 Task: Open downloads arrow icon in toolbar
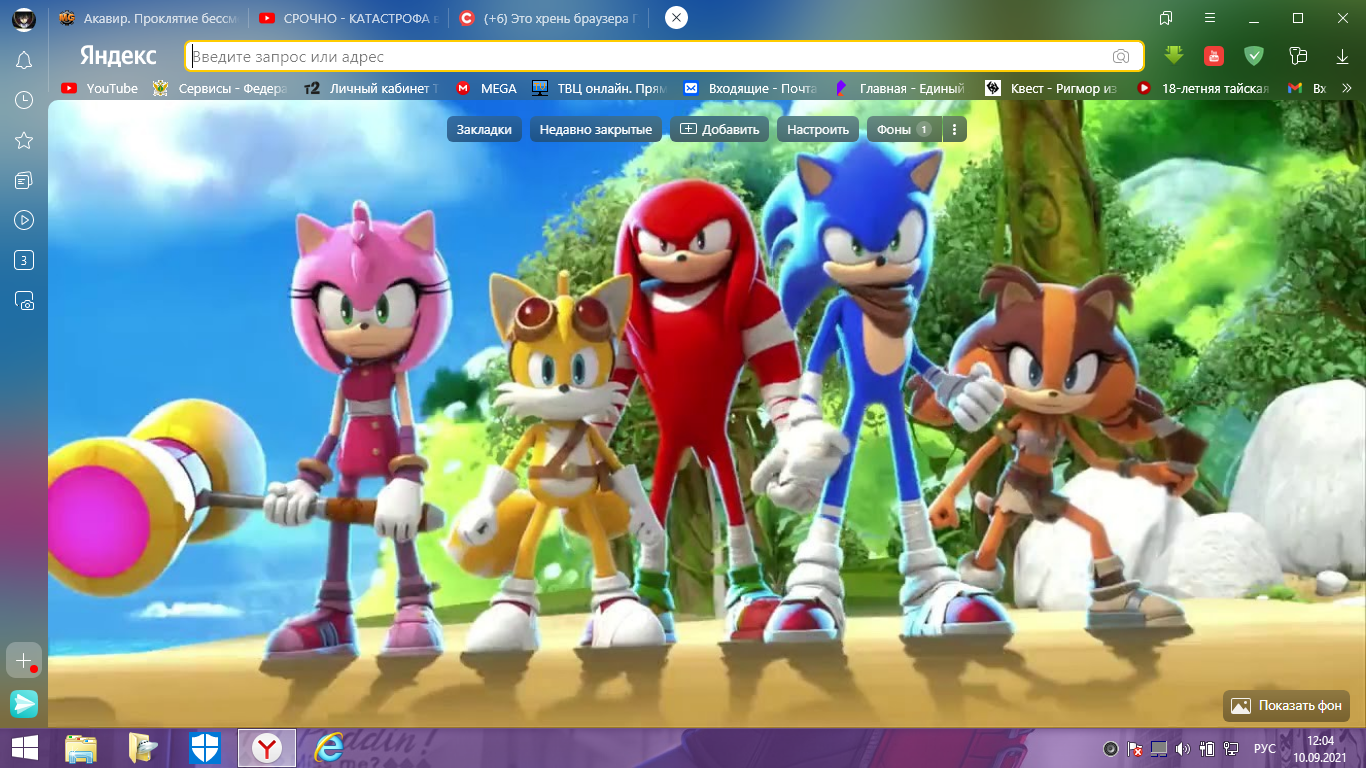click(1342, 56)
